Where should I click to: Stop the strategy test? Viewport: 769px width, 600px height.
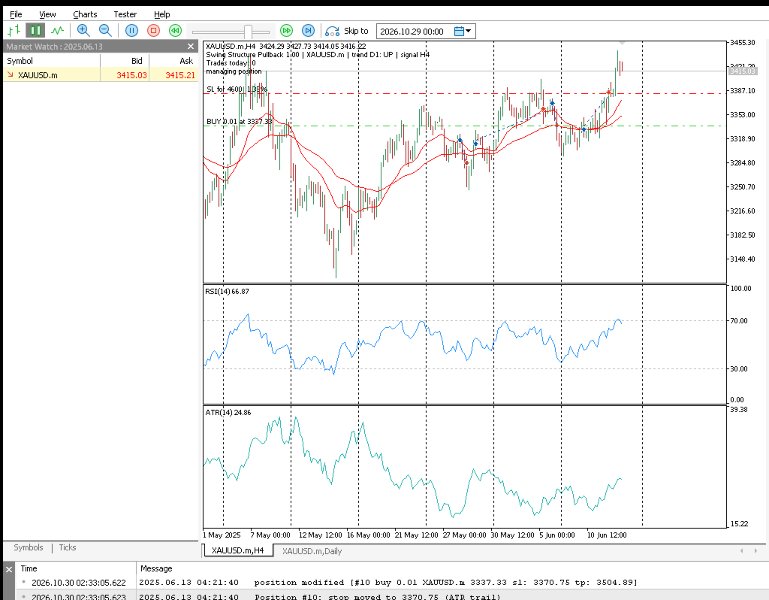click(x=154, y=30)
